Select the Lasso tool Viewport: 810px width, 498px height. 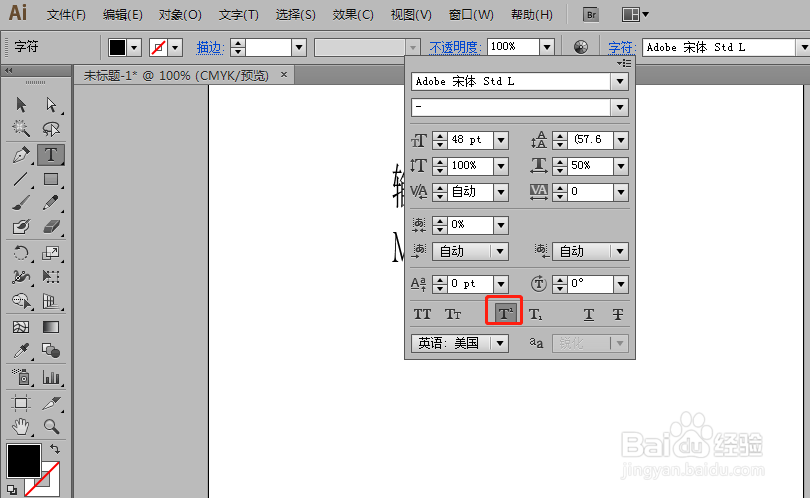tap(51, 128)
